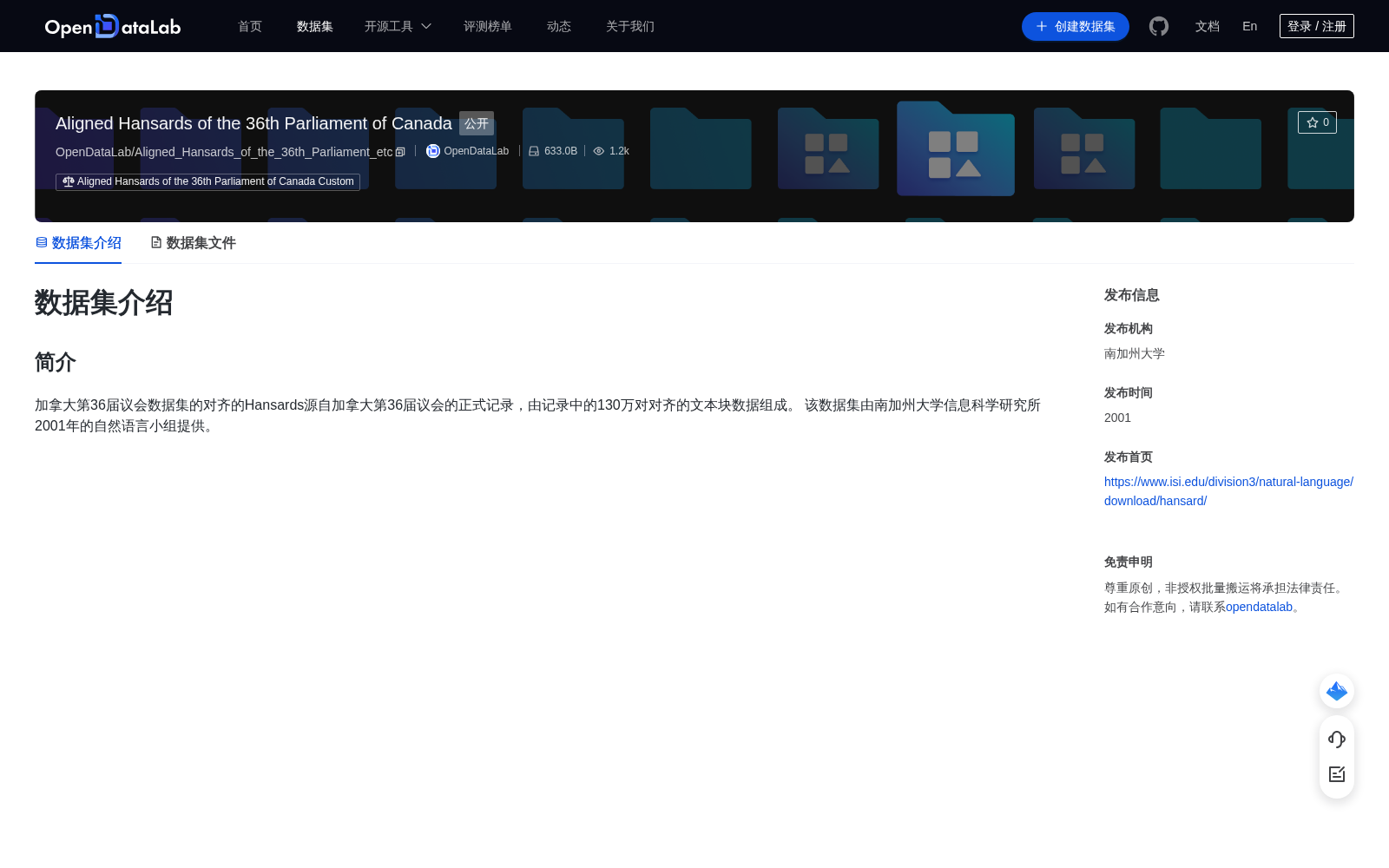Image resolution: width=1389 pixels, height=868 pixels.
Task: Go to 首页 in the navigation
Action: [x=250, y=26]
